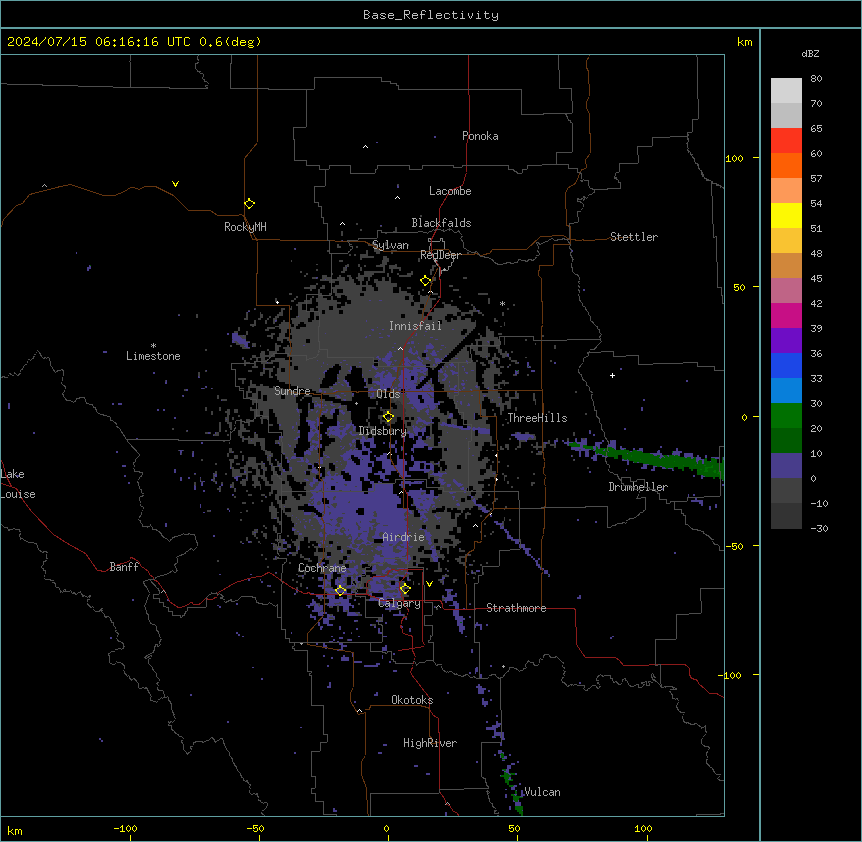Click the ThreeHills town label
Viewport: 862px width, 842px height.
pyautogui.click(x=538, y=418)
